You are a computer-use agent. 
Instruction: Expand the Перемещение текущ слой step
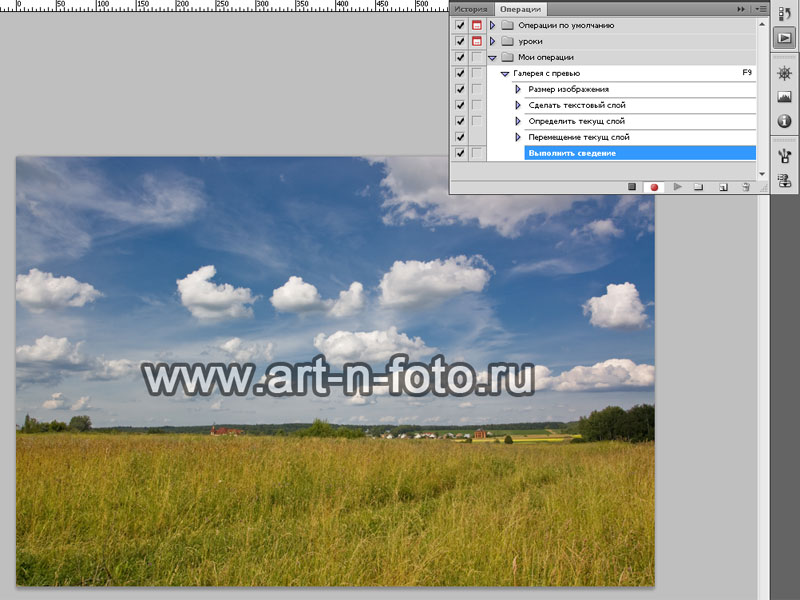click(x=518, y=137)
